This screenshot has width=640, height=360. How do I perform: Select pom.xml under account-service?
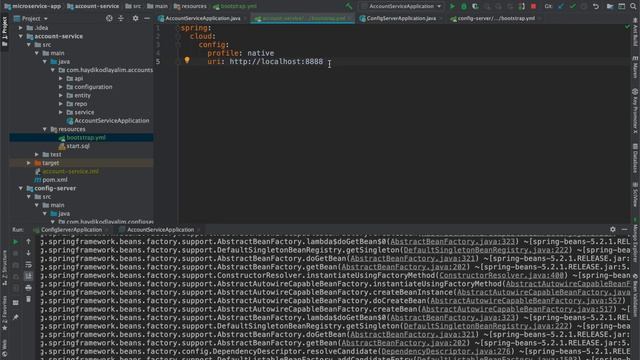tap(55, 180)
